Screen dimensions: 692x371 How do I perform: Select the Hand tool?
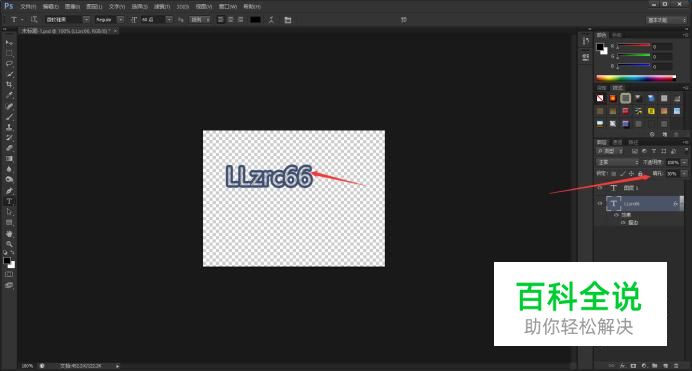pyautogui.click(x=9, y=234)
